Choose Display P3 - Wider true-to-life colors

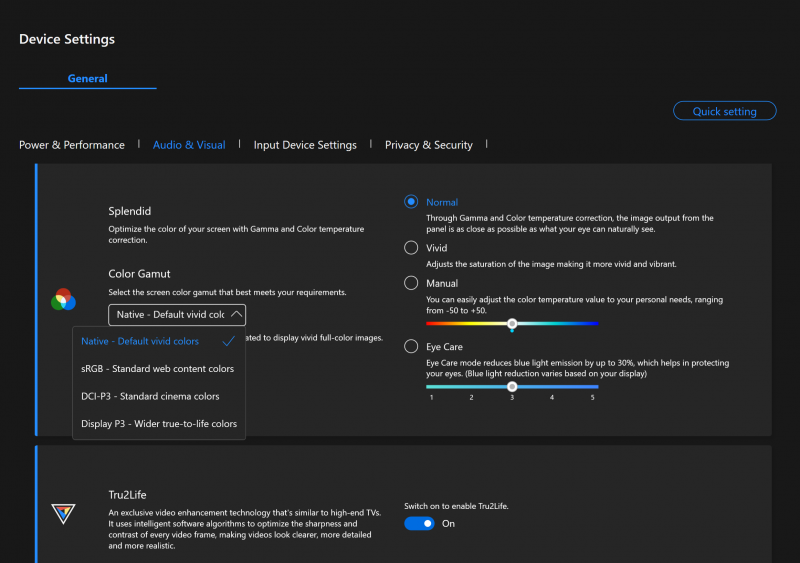[x=158, y=424]
